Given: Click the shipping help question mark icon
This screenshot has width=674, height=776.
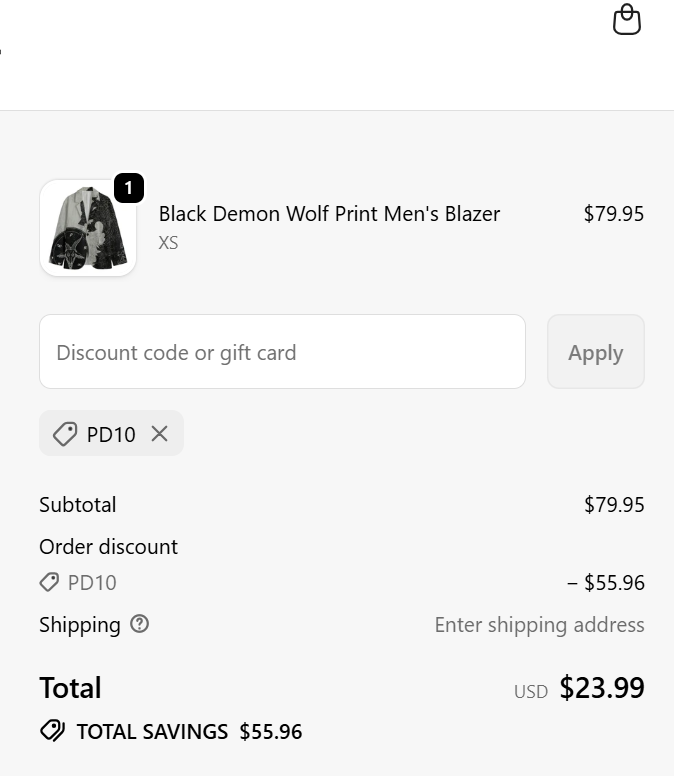Looking at the screenshot, I should 140,624.
